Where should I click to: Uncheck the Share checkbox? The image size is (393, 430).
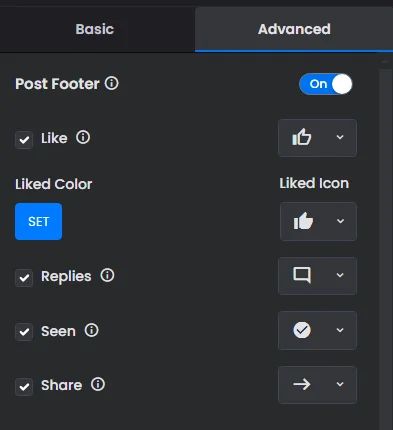[24, 387]
